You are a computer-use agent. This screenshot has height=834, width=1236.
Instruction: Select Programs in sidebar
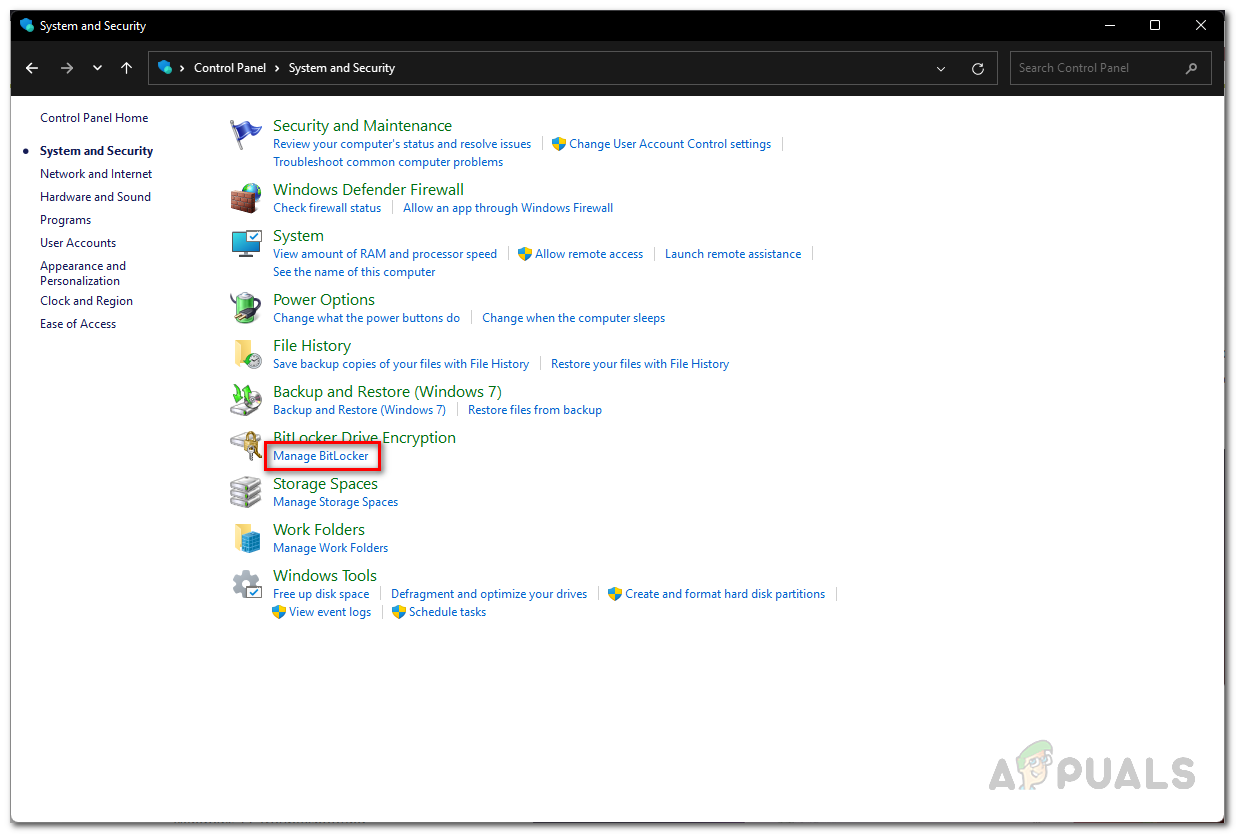[65, 220]
